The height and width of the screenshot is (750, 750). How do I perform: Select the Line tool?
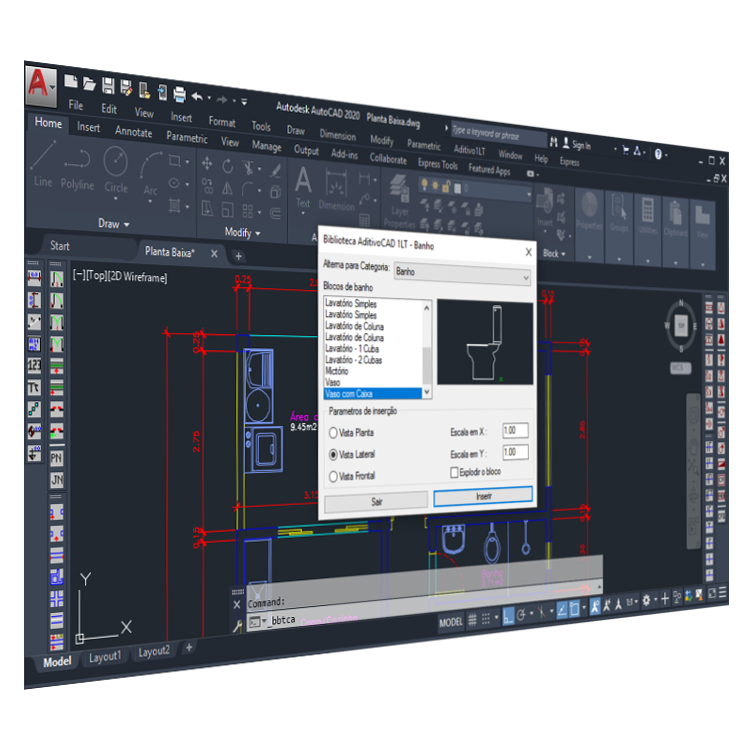coord(43,165)
